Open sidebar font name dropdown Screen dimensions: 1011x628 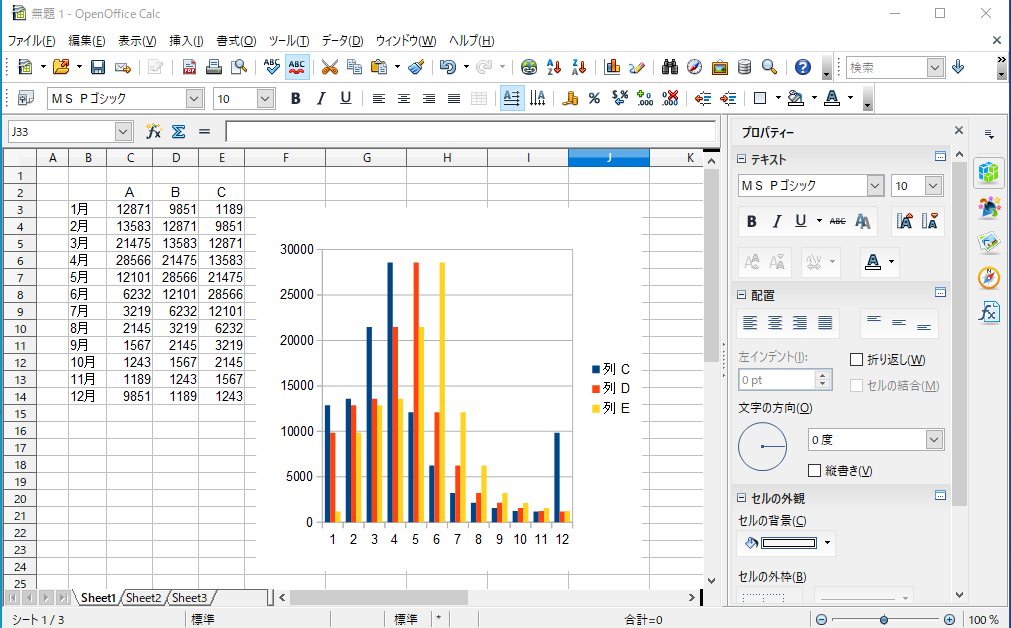point(874,186)
